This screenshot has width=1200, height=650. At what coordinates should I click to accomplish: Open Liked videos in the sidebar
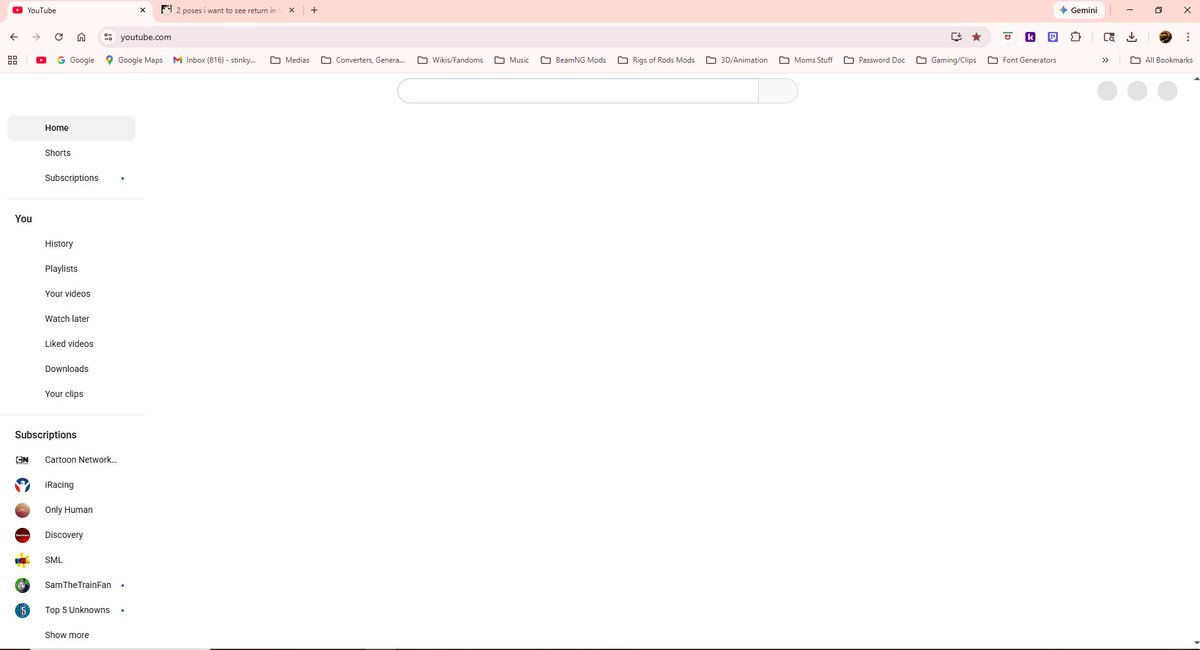[x=71, y=344]
